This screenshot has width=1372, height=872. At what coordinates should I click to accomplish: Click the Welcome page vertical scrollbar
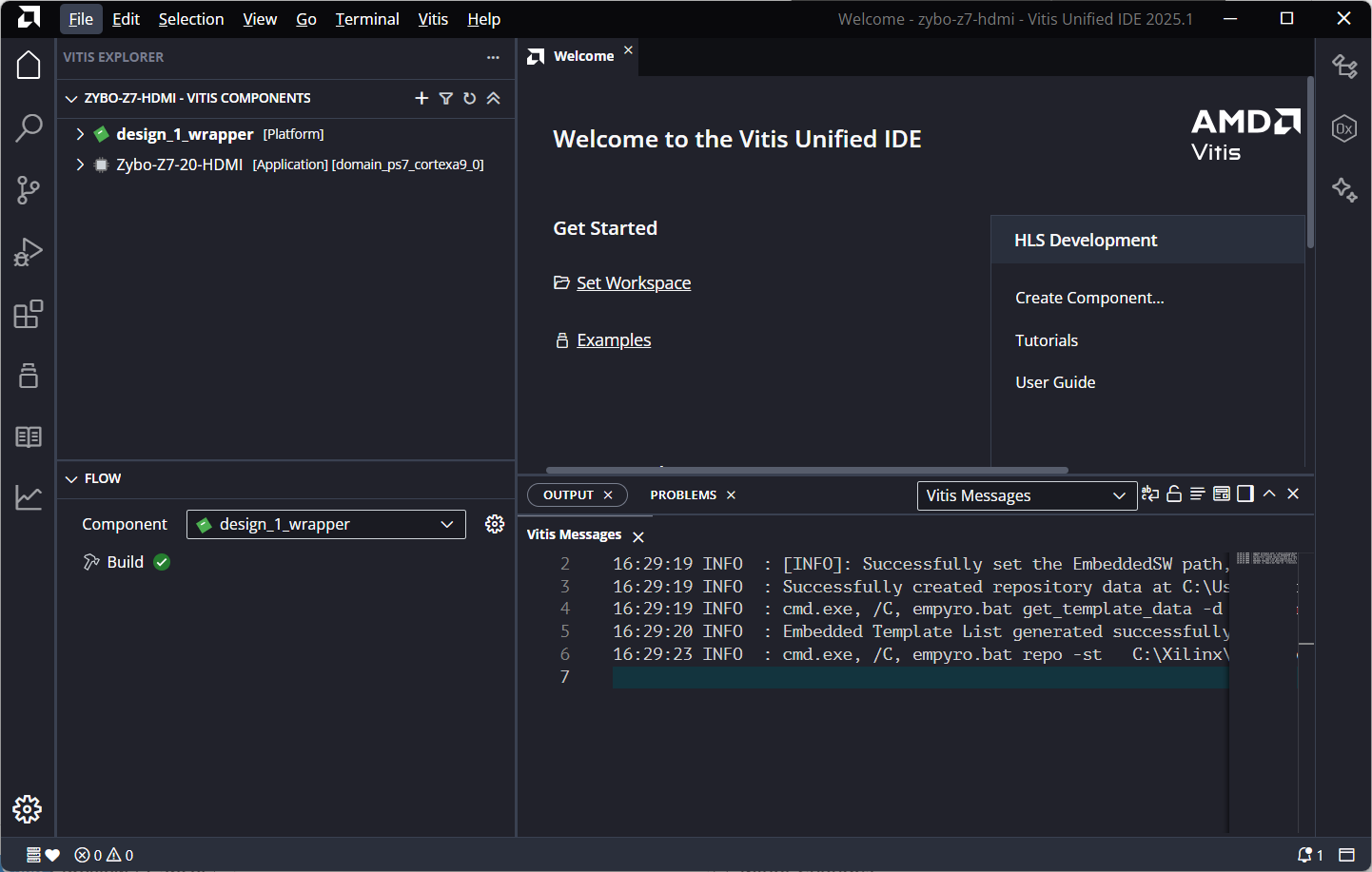coord(1310,163)
